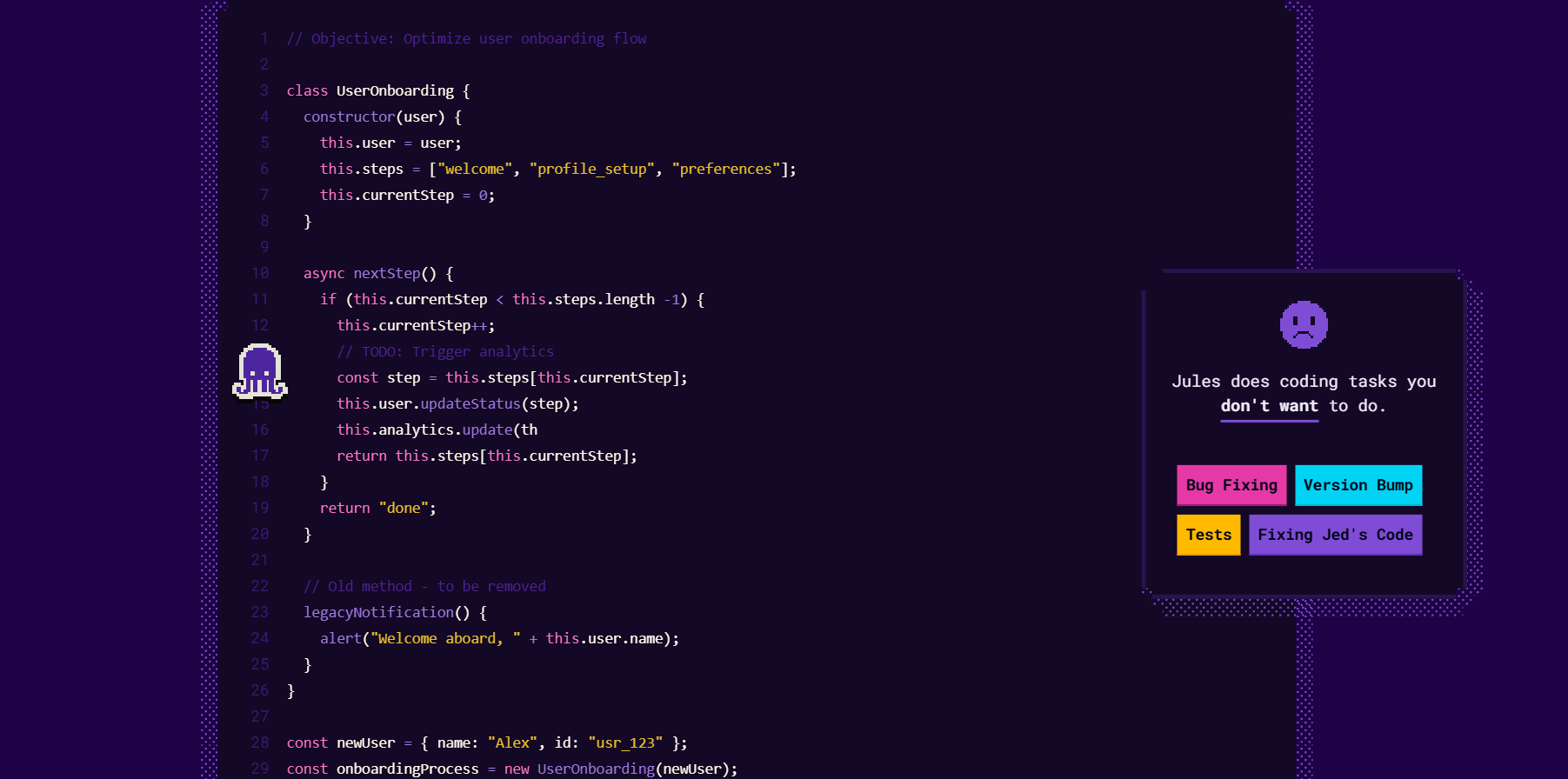The height and width of the screenshot is (779, 1568).
Task: Click the "const newUser" declaration line
Action: coord(487,742)
